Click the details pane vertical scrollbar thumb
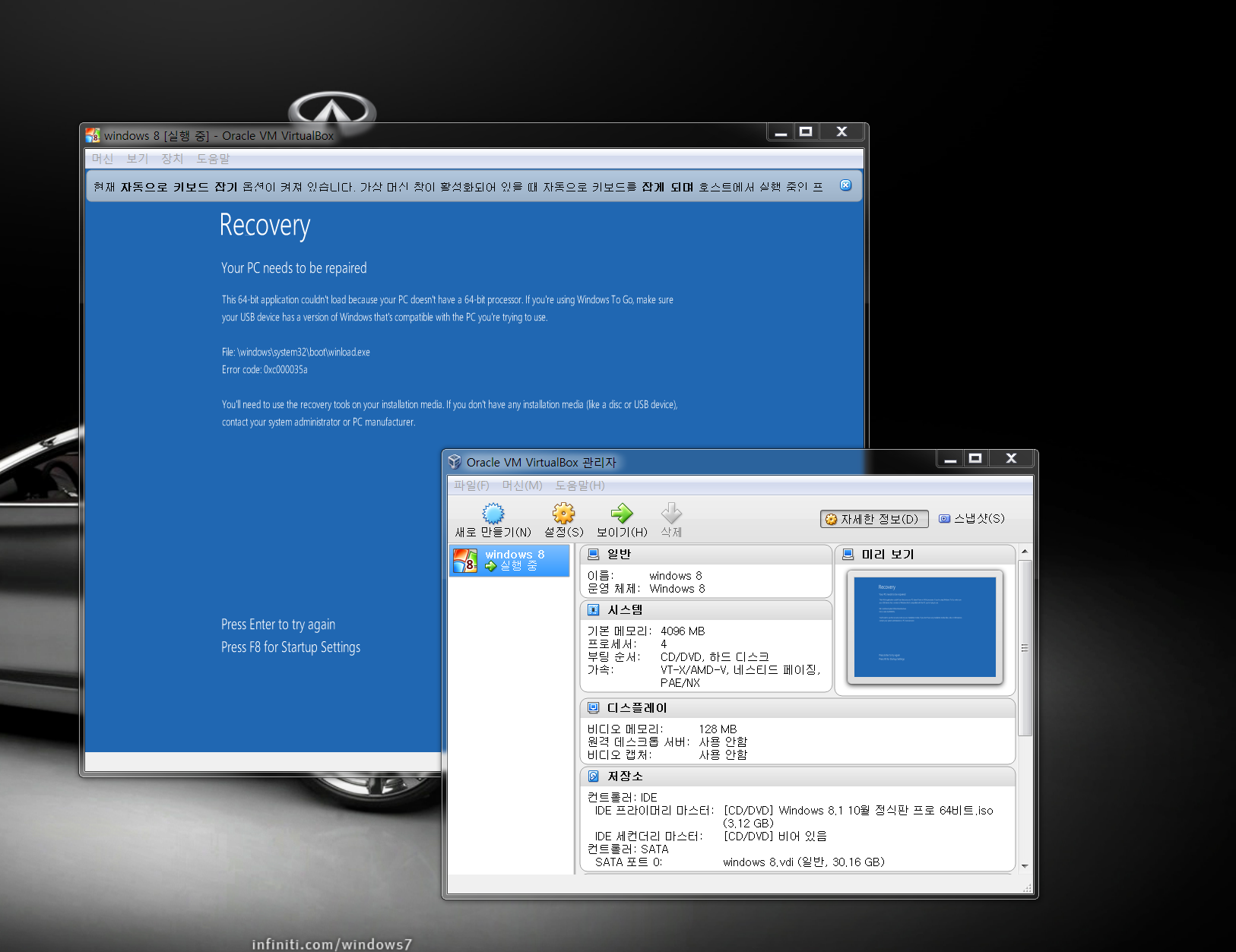The height and width of the screenshot is (952, 1236). [1025, 648]
